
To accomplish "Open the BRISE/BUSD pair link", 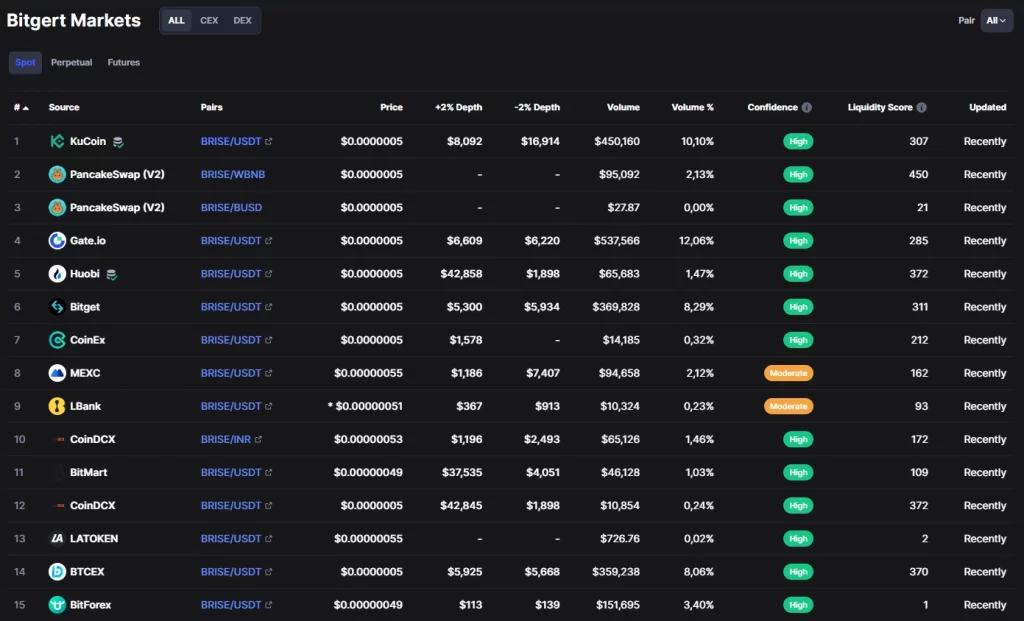I will [x=231, y=208].
